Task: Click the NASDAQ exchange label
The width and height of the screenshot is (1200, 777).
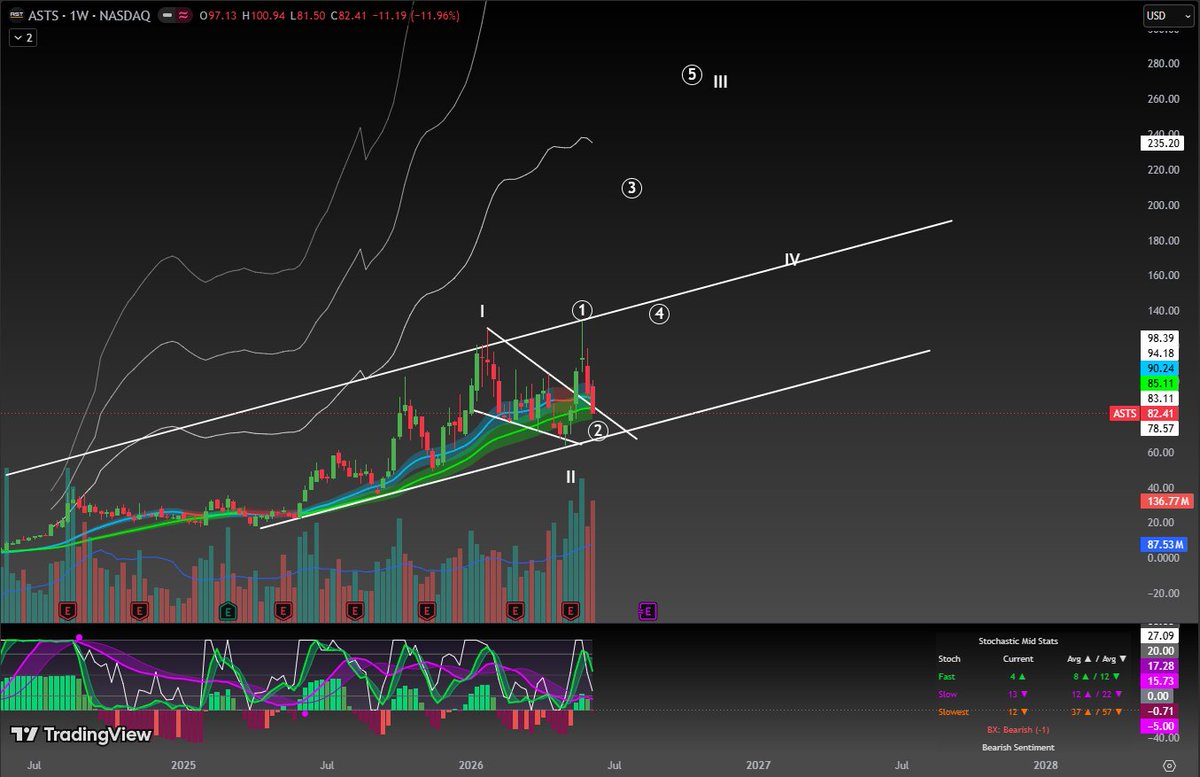Action: [125, 15]
